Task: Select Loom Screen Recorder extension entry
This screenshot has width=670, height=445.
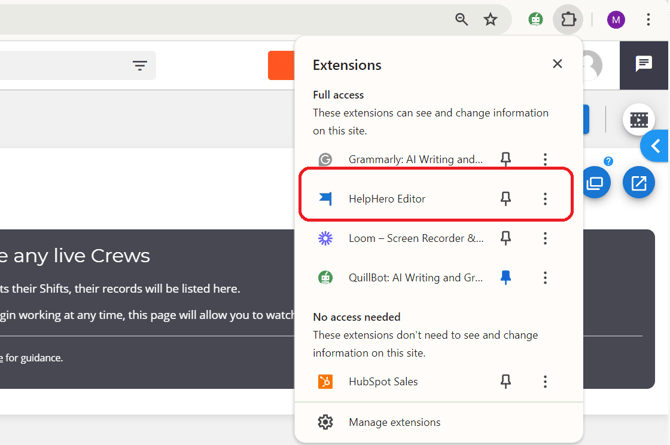Action: tap(415, 238)
